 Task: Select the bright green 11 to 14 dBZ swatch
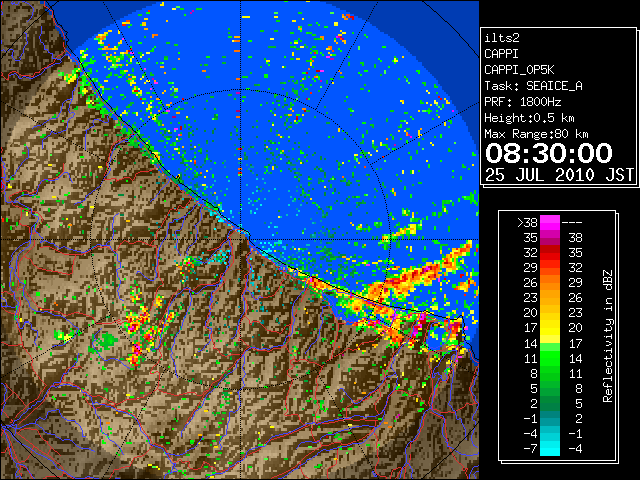[x=550, y=358]
